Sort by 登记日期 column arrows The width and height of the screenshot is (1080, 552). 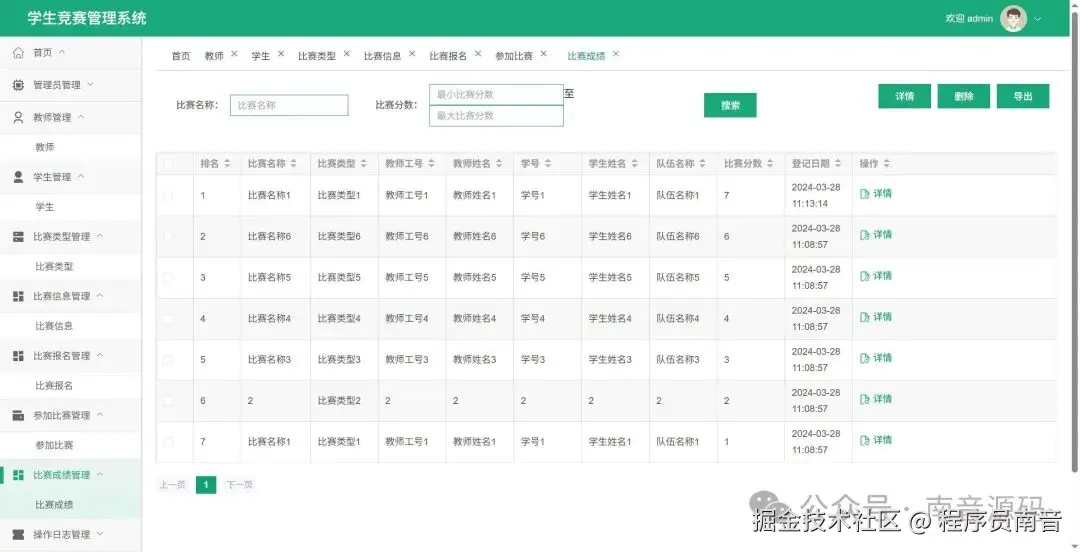(x=838, y=163)
